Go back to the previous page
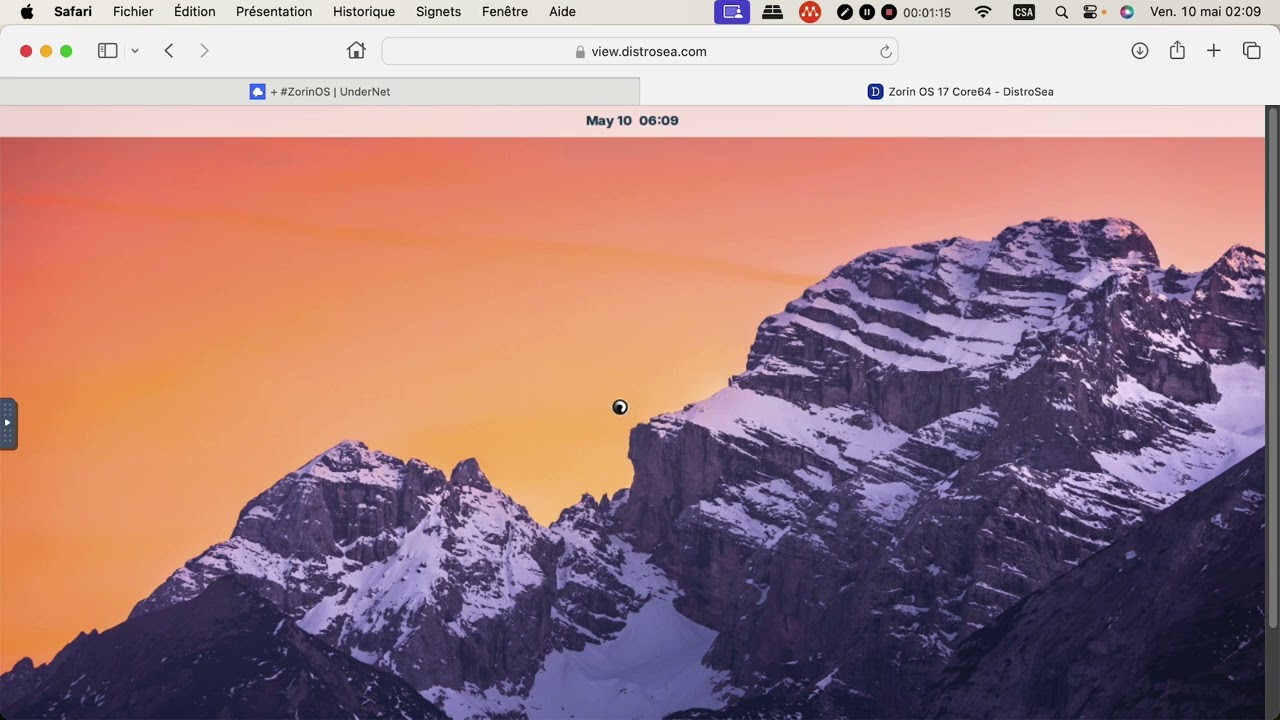This screenshot has height=720, width=1280. pyautogui.click(x=169, y=50)
